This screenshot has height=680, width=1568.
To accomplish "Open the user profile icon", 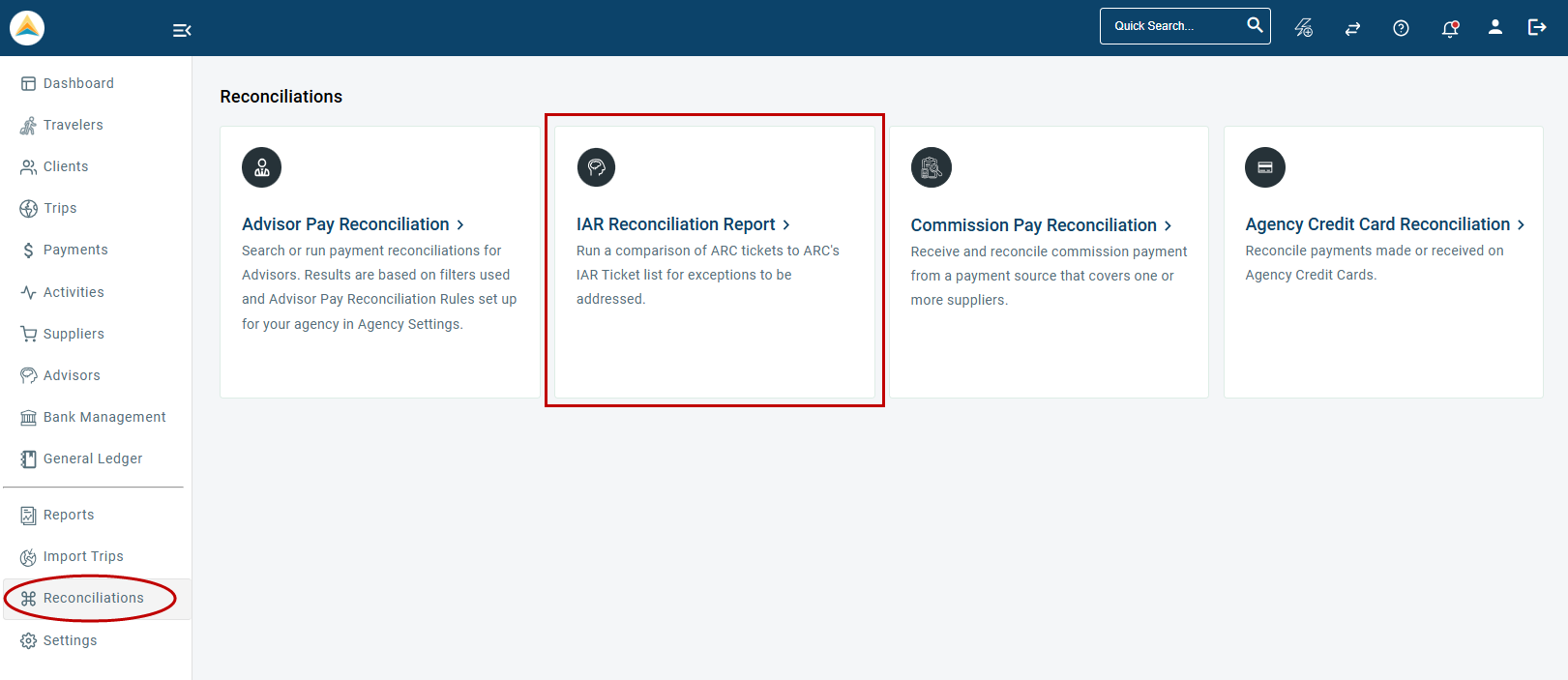I will pos(1494,27).
